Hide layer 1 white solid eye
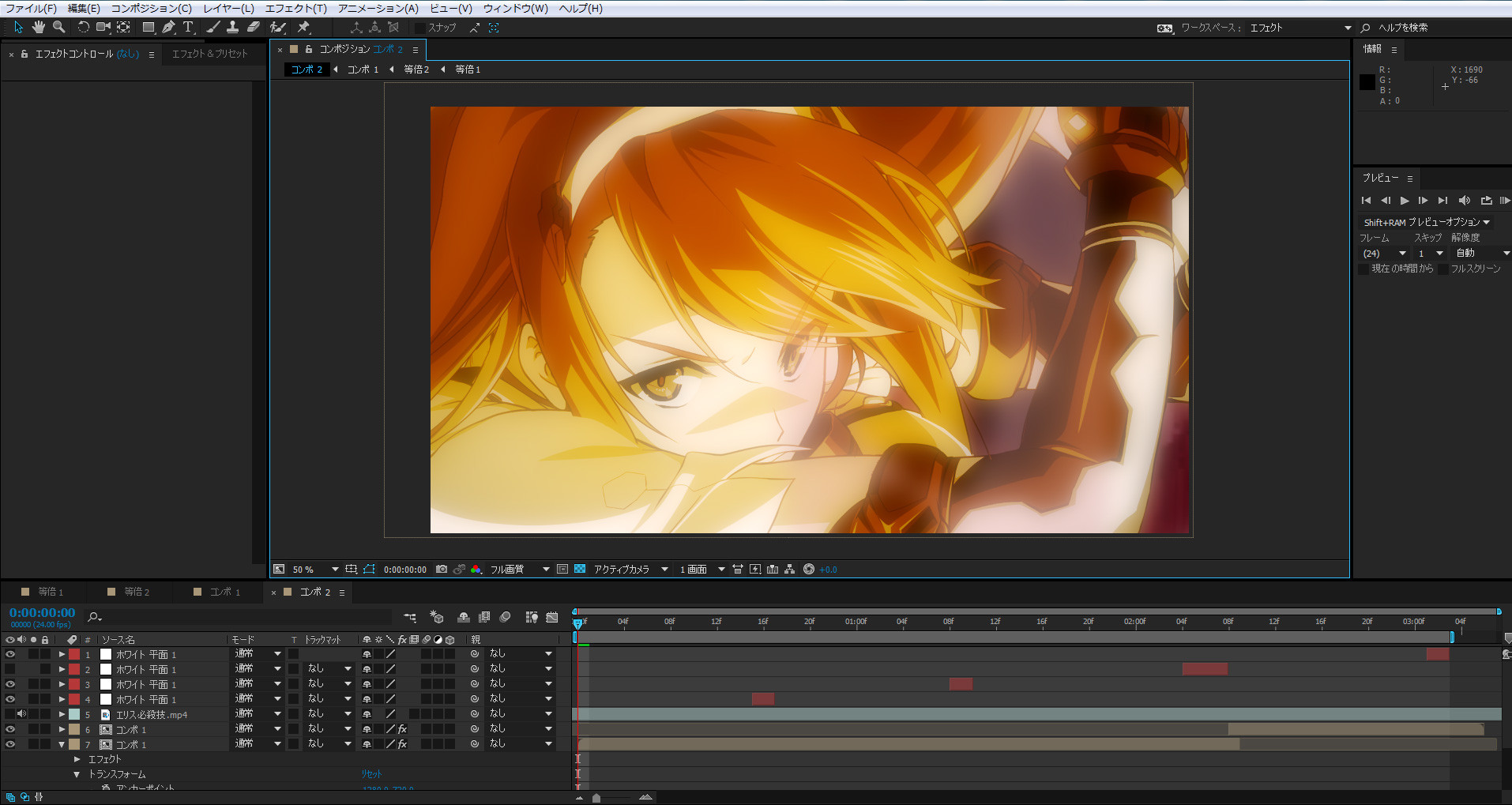Screen dimensions: 1512x805 coord(10,654)
